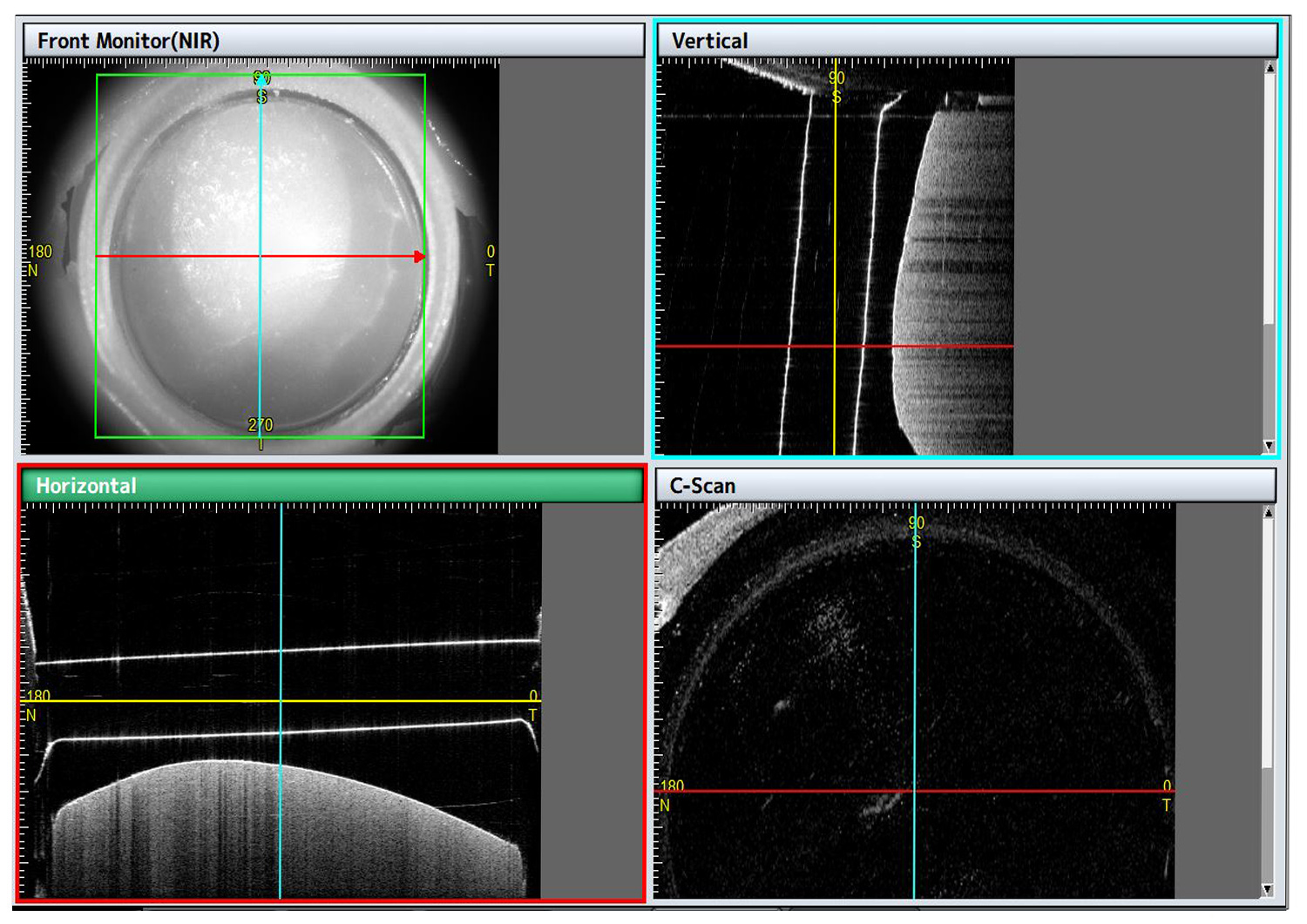Screen dimensions: 1307x924
Task: Activate the Vertical panel title bar
Action: click(967, 41)
